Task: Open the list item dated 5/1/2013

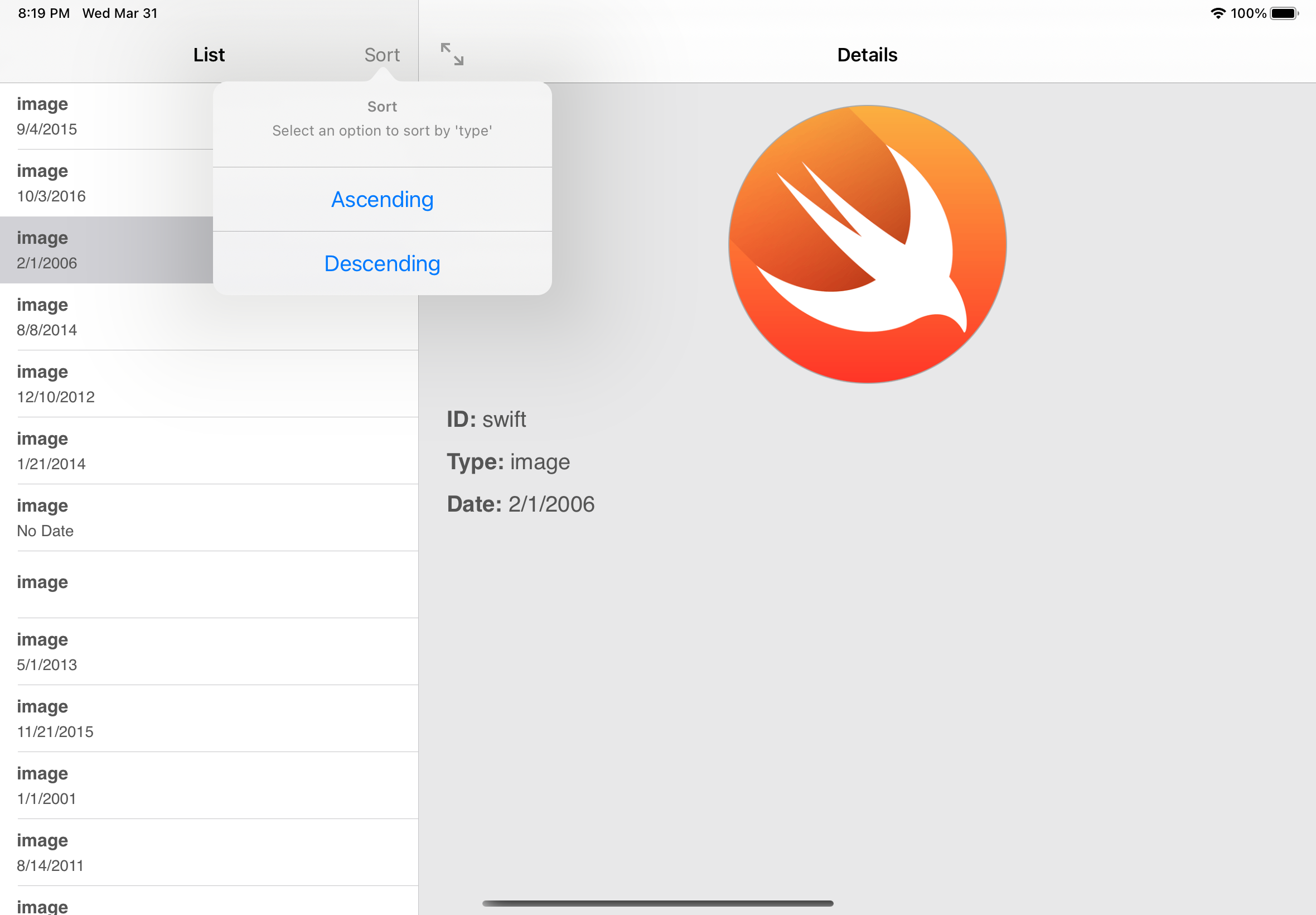Action: click(209, 652)
